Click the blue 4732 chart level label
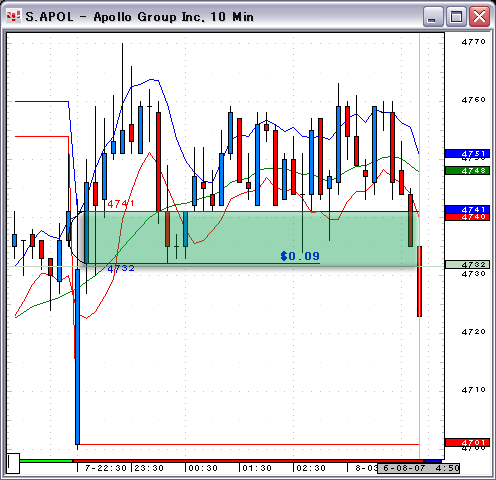Screen dimensions: 496x480 pos(121,268)
